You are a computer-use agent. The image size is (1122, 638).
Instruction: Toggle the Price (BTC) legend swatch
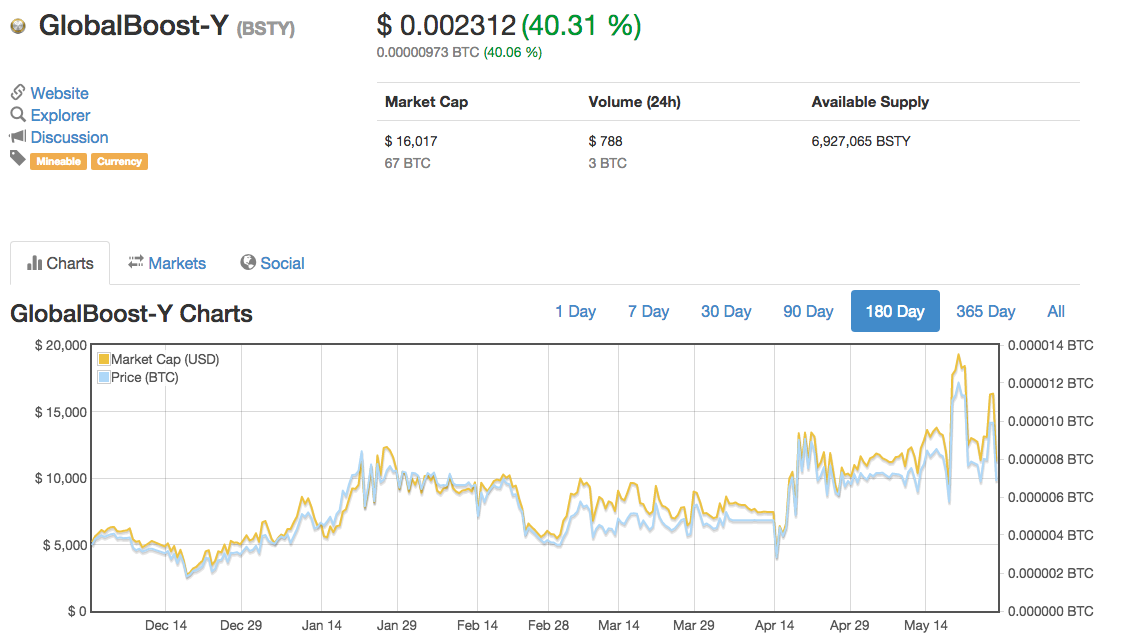click(104, 377)
